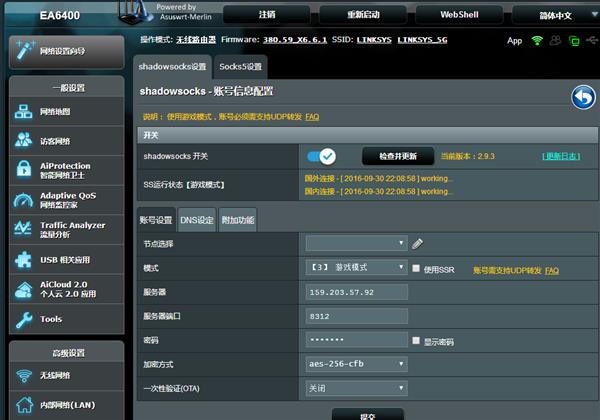Open the FAQ link in the top notice
Viewport: 600px width, 420px height.
(312, 117)
